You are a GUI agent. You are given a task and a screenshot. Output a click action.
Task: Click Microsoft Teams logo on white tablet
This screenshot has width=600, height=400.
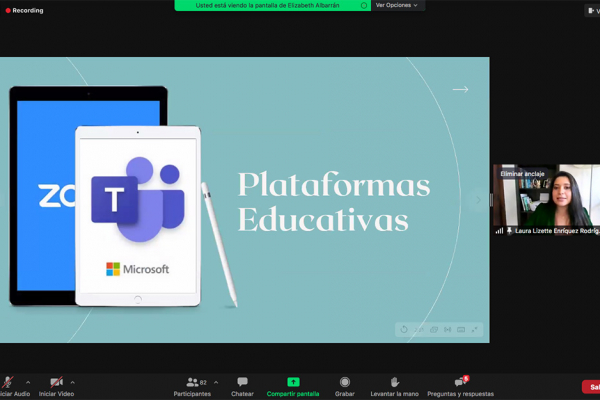[138, 199]
